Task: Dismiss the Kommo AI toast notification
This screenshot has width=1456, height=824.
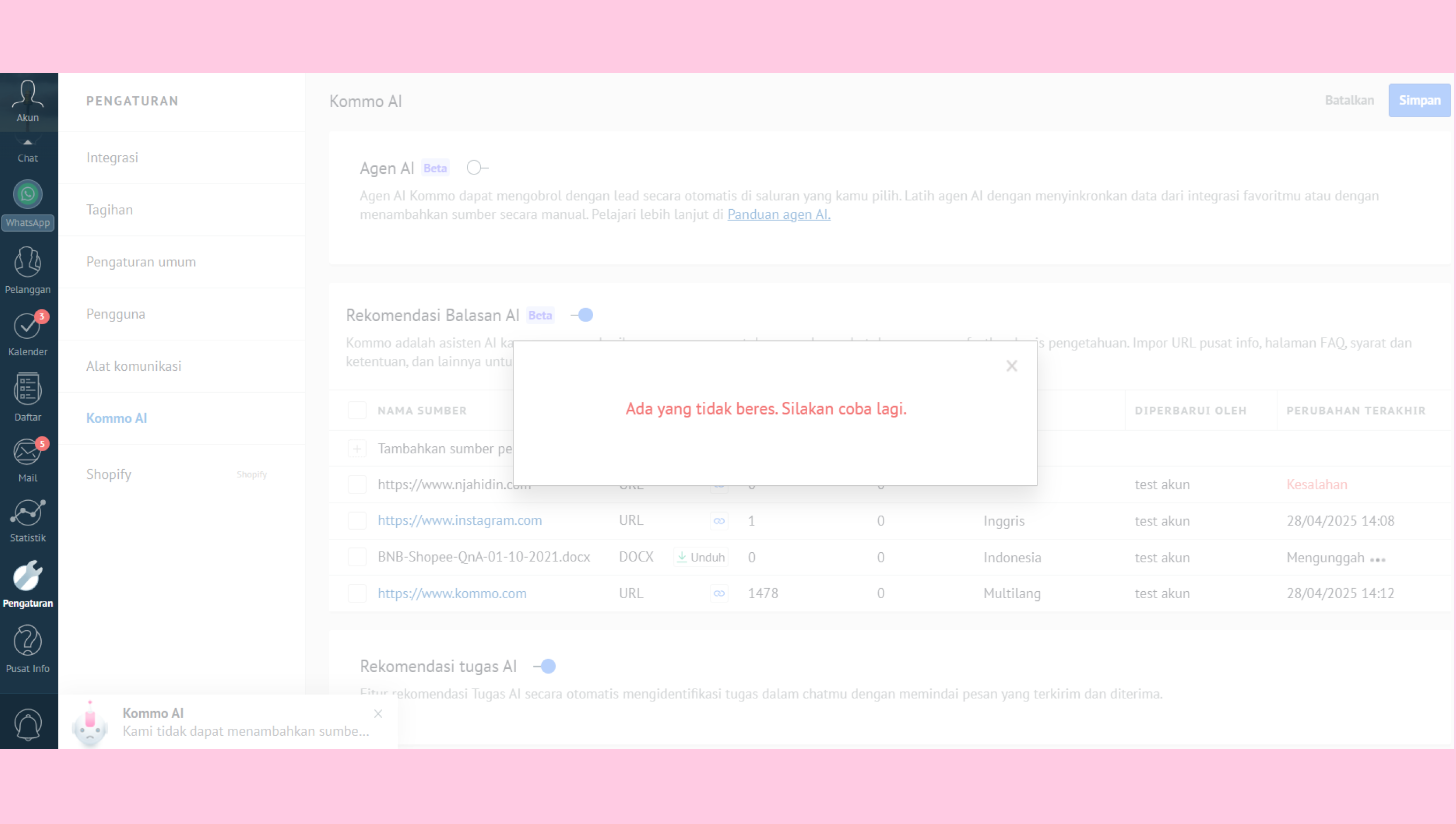Action: coord(378,714)
